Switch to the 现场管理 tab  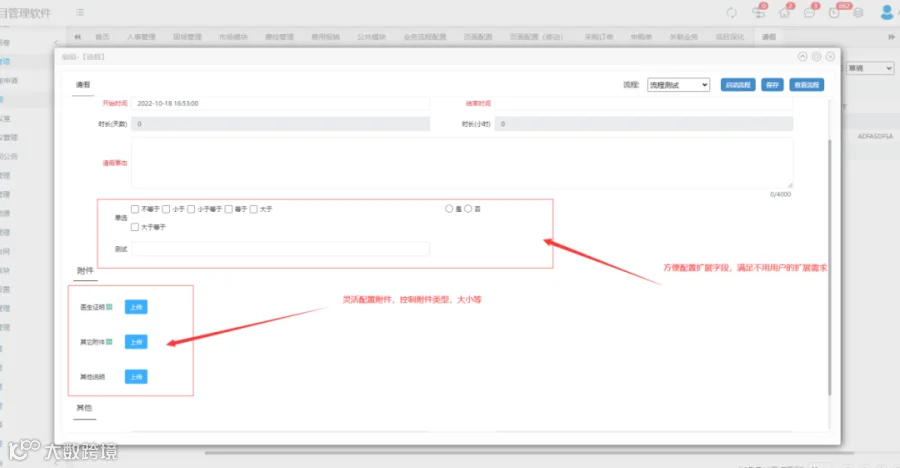187,37
